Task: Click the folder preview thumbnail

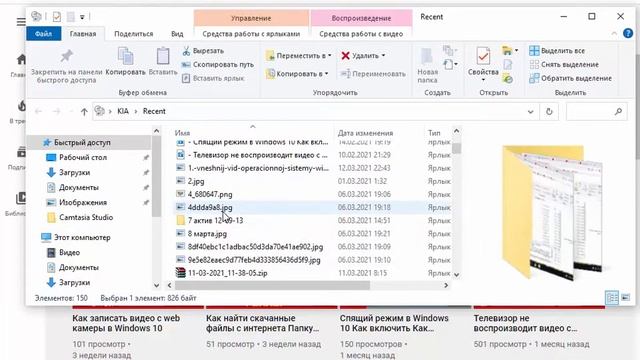Action: coord(552,212)
